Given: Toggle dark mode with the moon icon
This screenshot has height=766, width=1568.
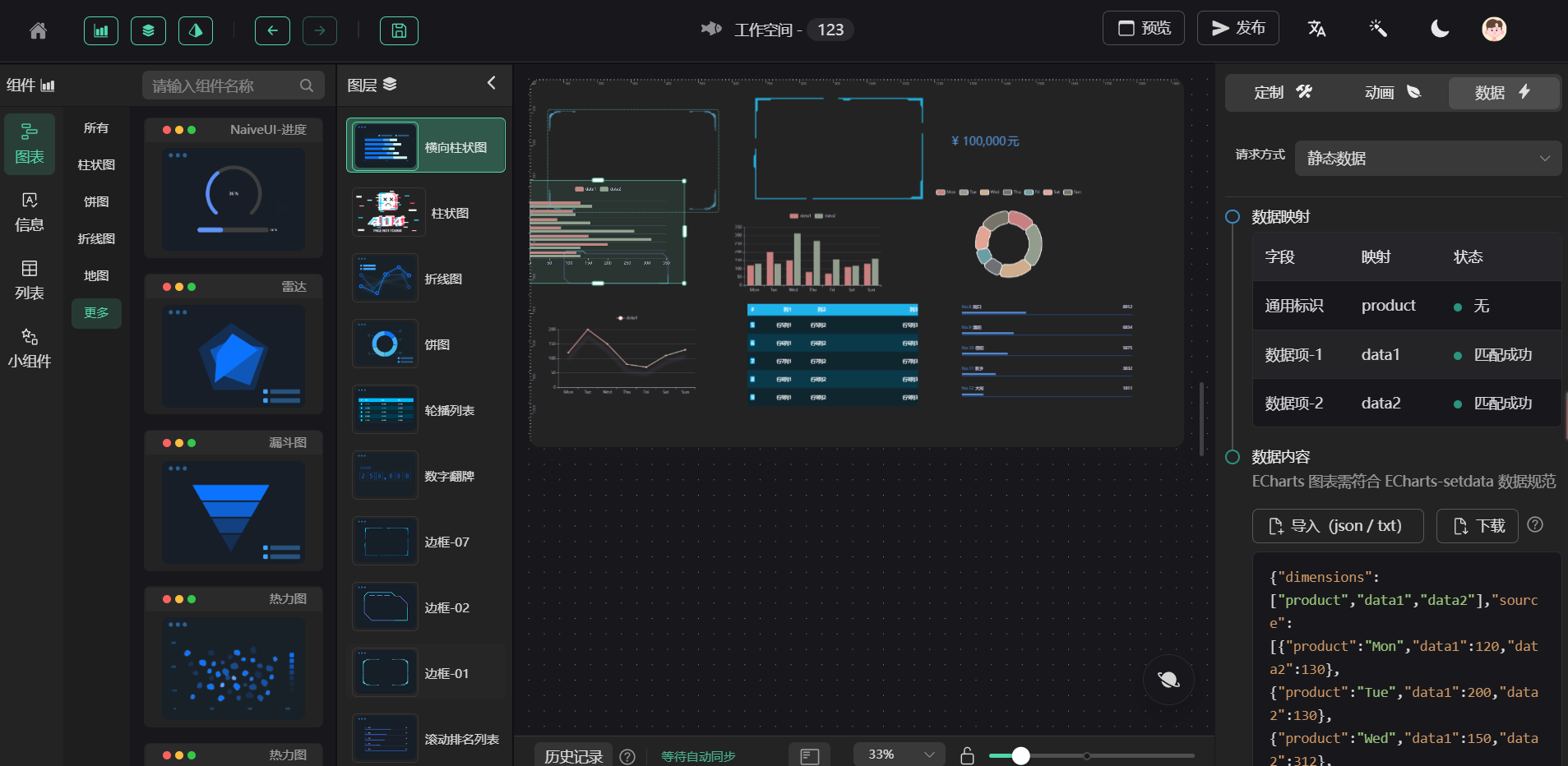Looking at the screenshot, I should (1438, 28).
